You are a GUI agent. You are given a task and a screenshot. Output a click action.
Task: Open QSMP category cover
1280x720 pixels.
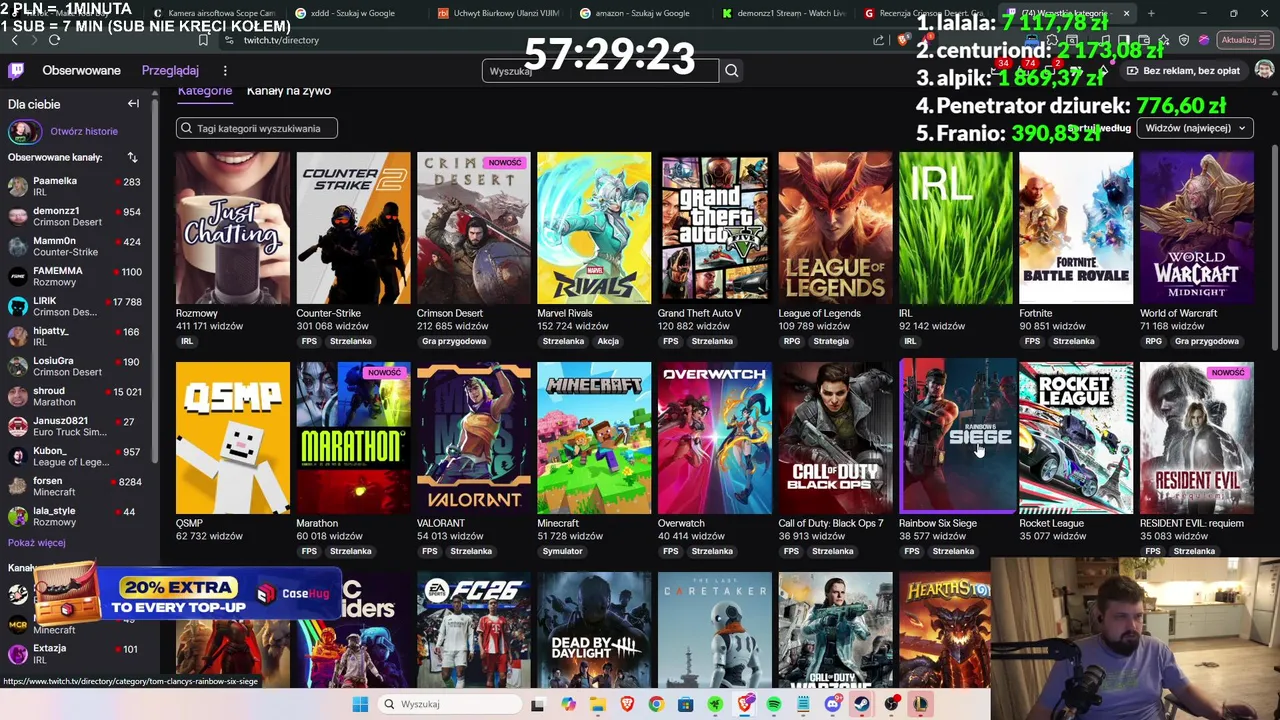(233, 438)
